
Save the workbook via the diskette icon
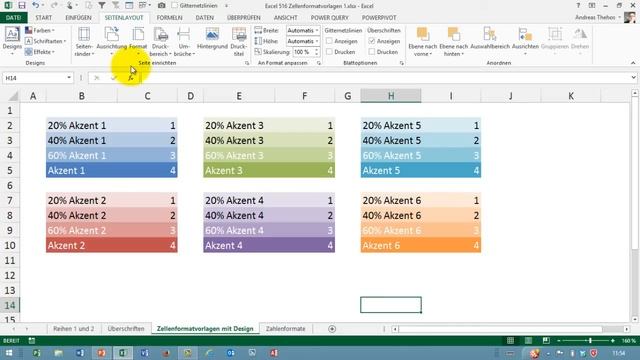22,6
